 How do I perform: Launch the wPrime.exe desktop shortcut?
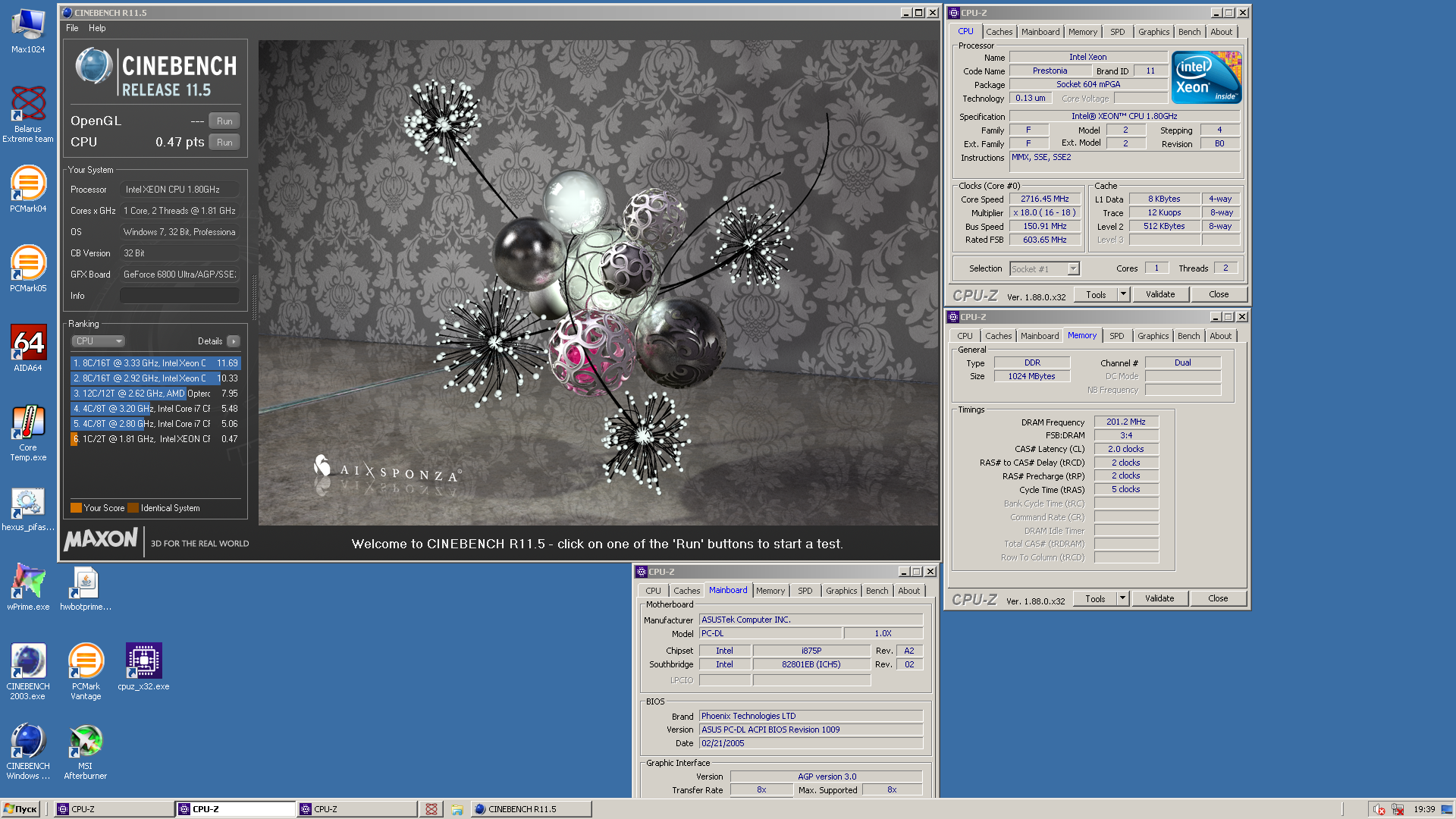coord(28,588)
